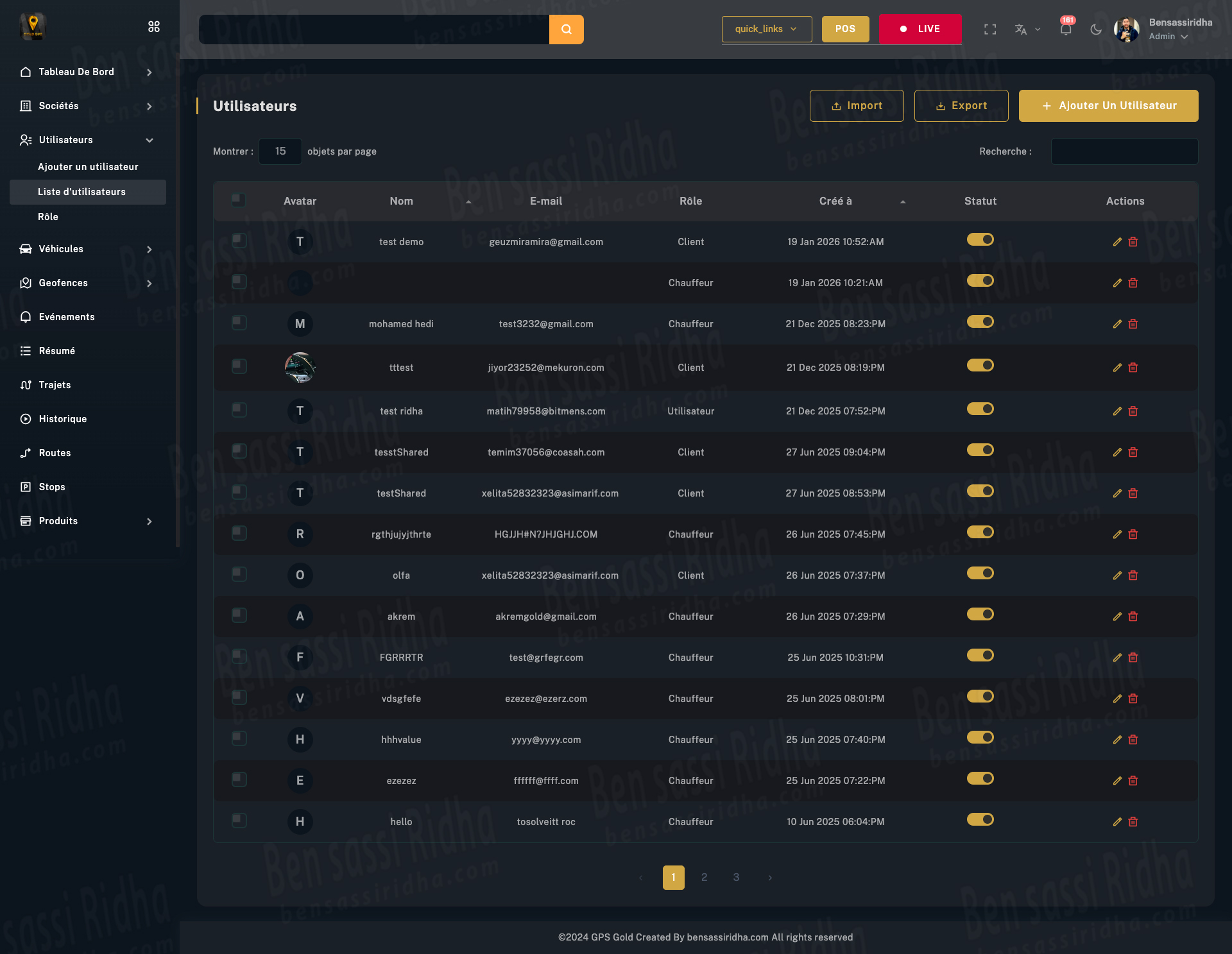Screen dimensions: 1232x954
Task: Open Historique in the sidebar
Action: (63, 419)
